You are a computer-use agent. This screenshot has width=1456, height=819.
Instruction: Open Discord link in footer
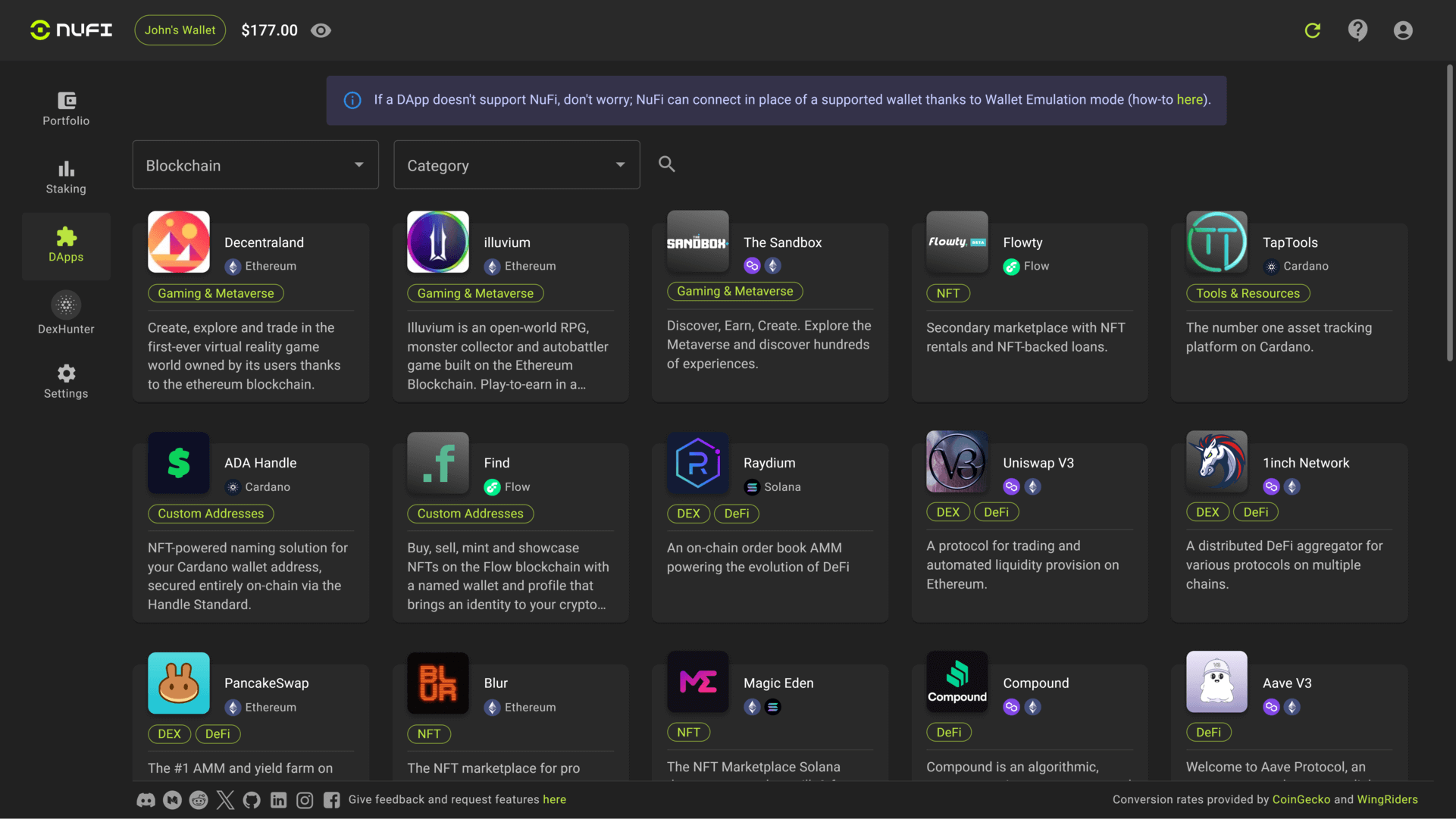click(146, 799)
